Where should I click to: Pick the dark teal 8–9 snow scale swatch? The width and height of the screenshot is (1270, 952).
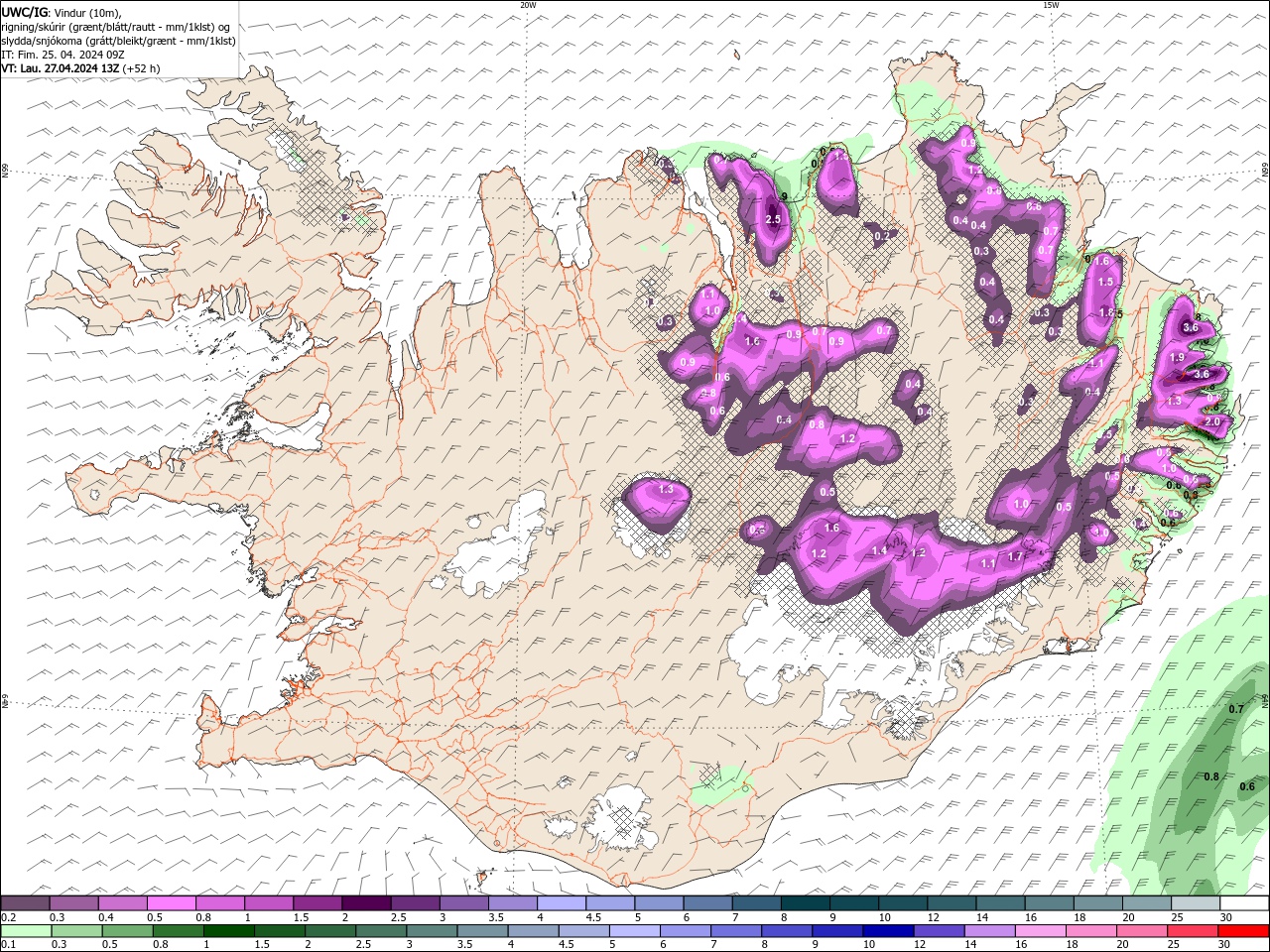[x=805, y=903]
